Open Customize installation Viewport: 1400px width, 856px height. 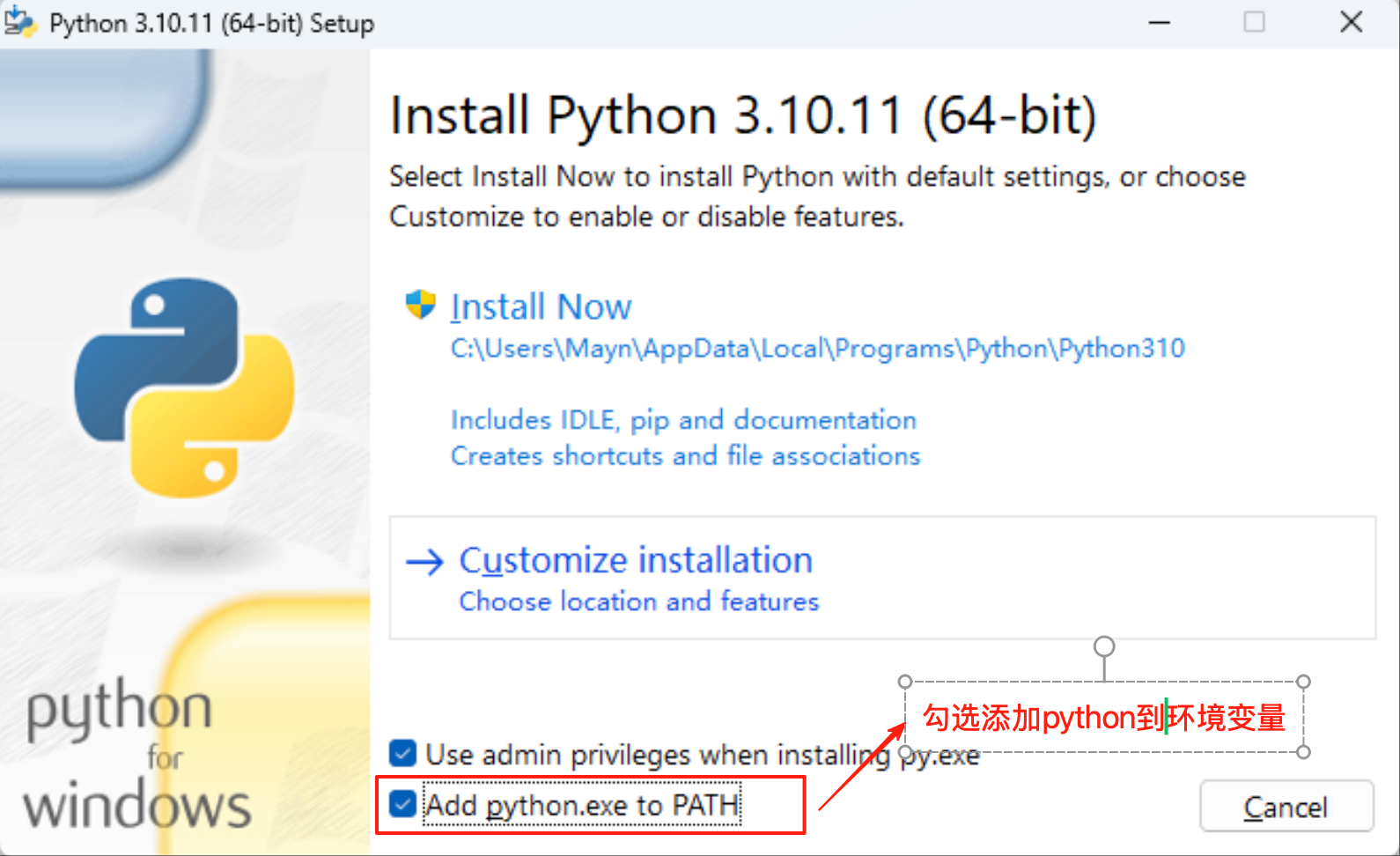click(x=635, y=561)
